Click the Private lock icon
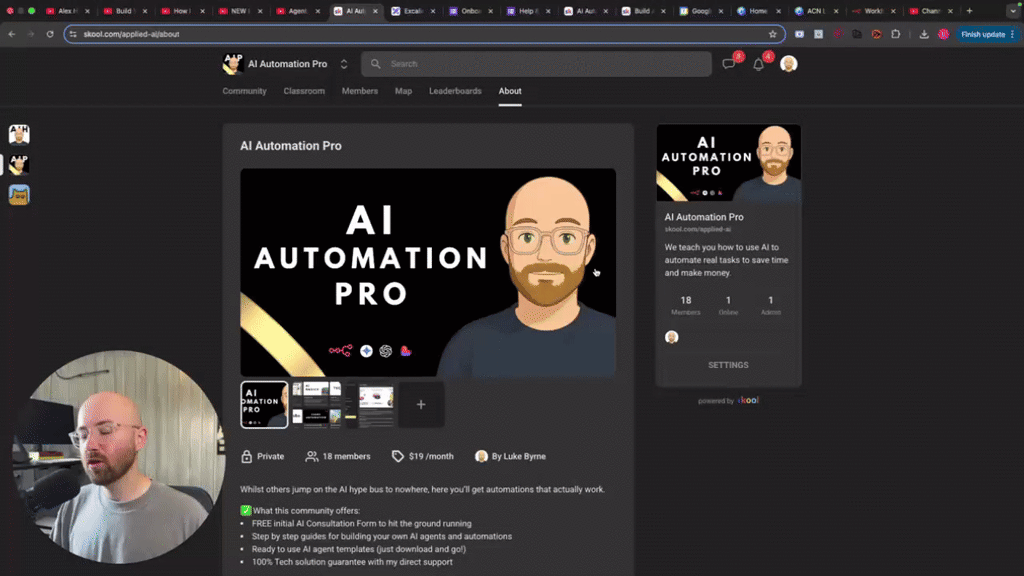This screenshot has height=576, width=1024. [x=246, y=456]
